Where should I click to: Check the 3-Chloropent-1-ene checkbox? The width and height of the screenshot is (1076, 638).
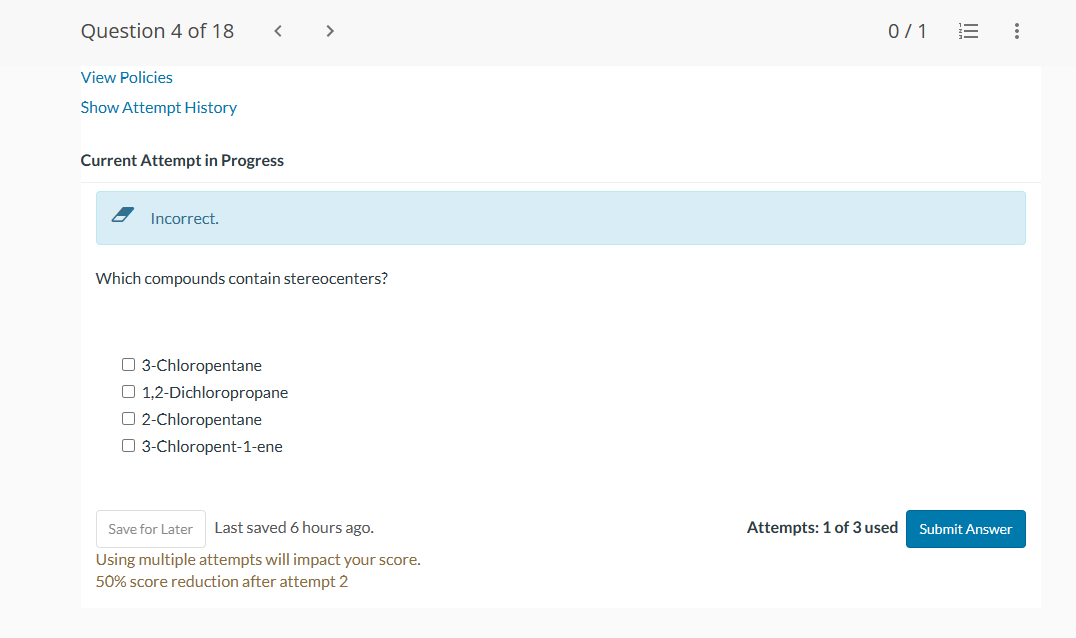click(128, 446)
